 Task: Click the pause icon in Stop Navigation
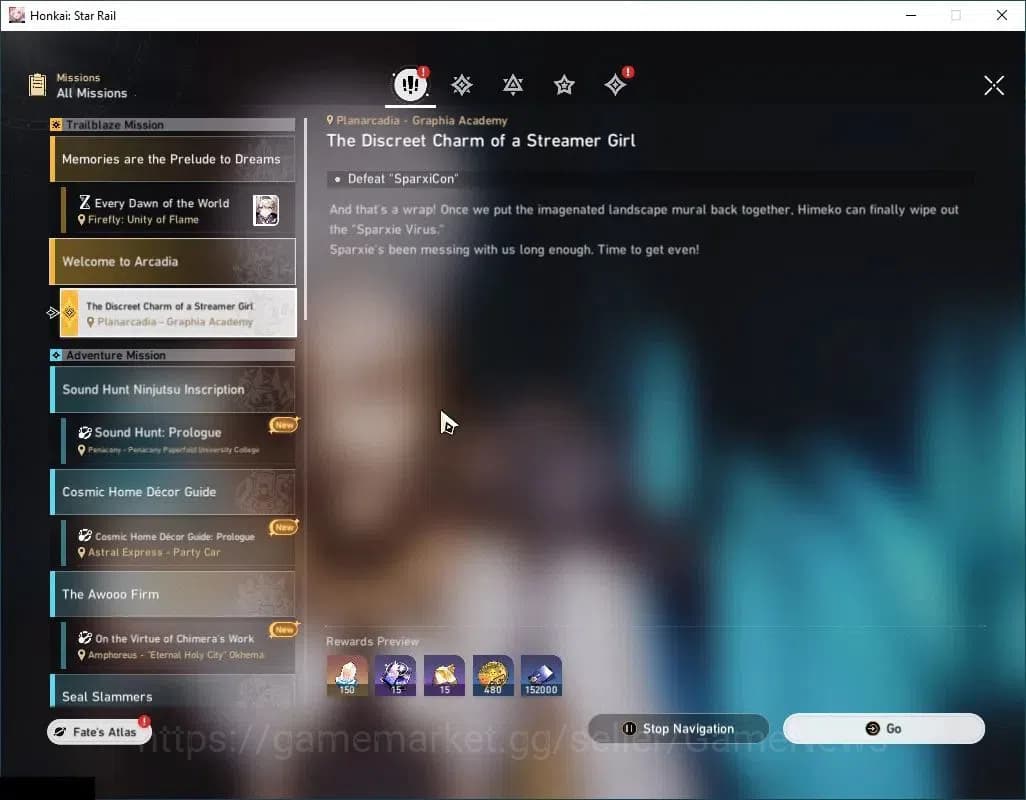pyautogui.click(x=629, y=729)
